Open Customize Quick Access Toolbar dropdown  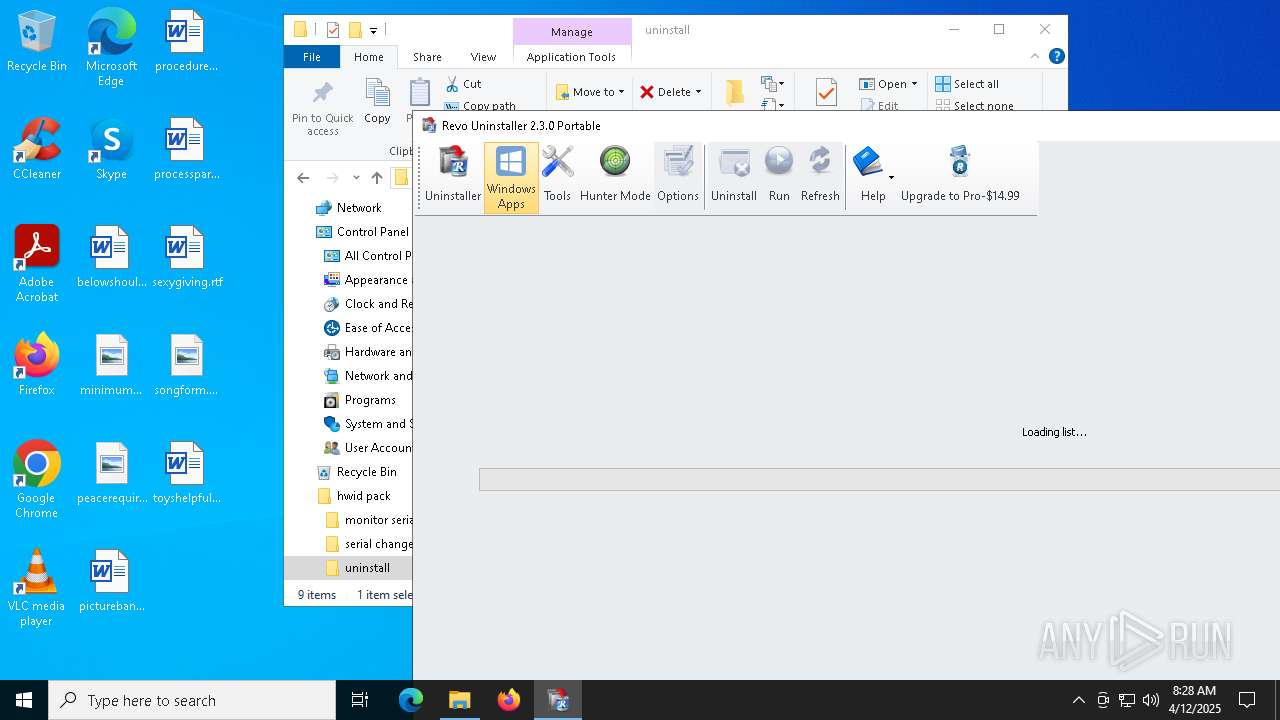tap(373, 31)
